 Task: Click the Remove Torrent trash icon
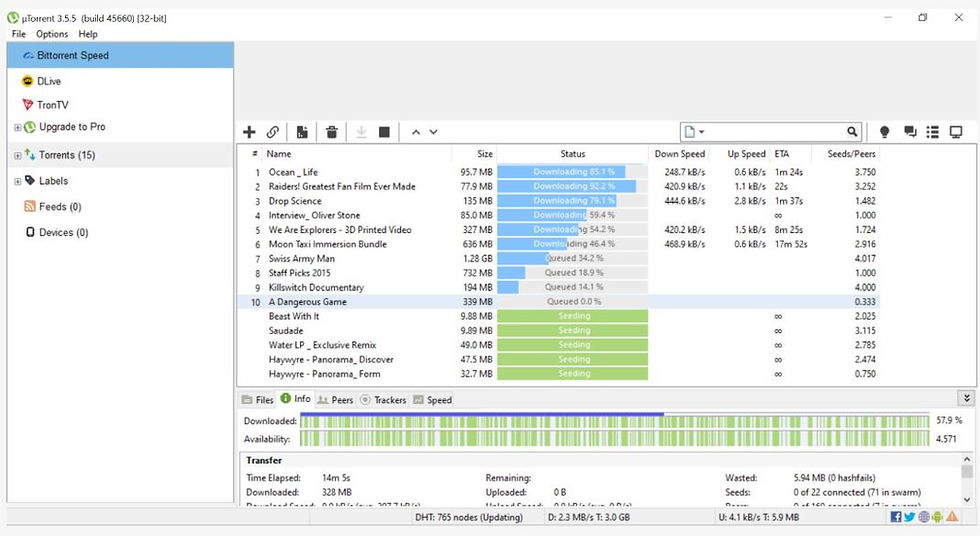[332, 132]
